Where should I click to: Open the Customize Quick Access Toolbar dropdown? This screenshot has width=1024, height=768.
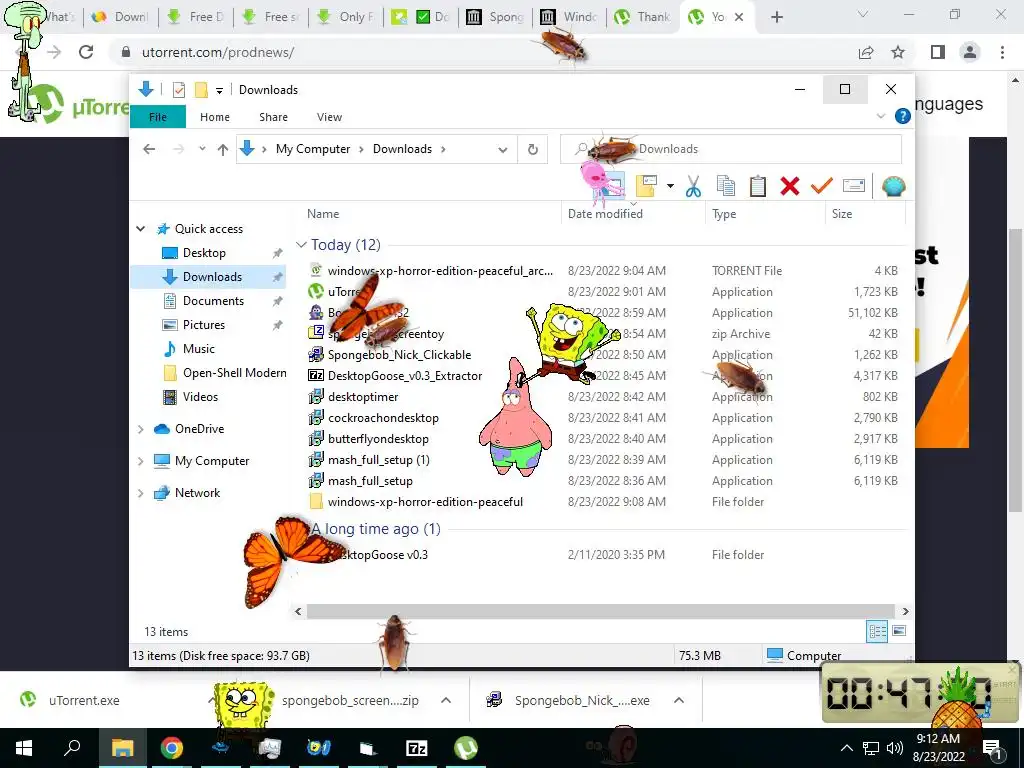click(219, 90)
